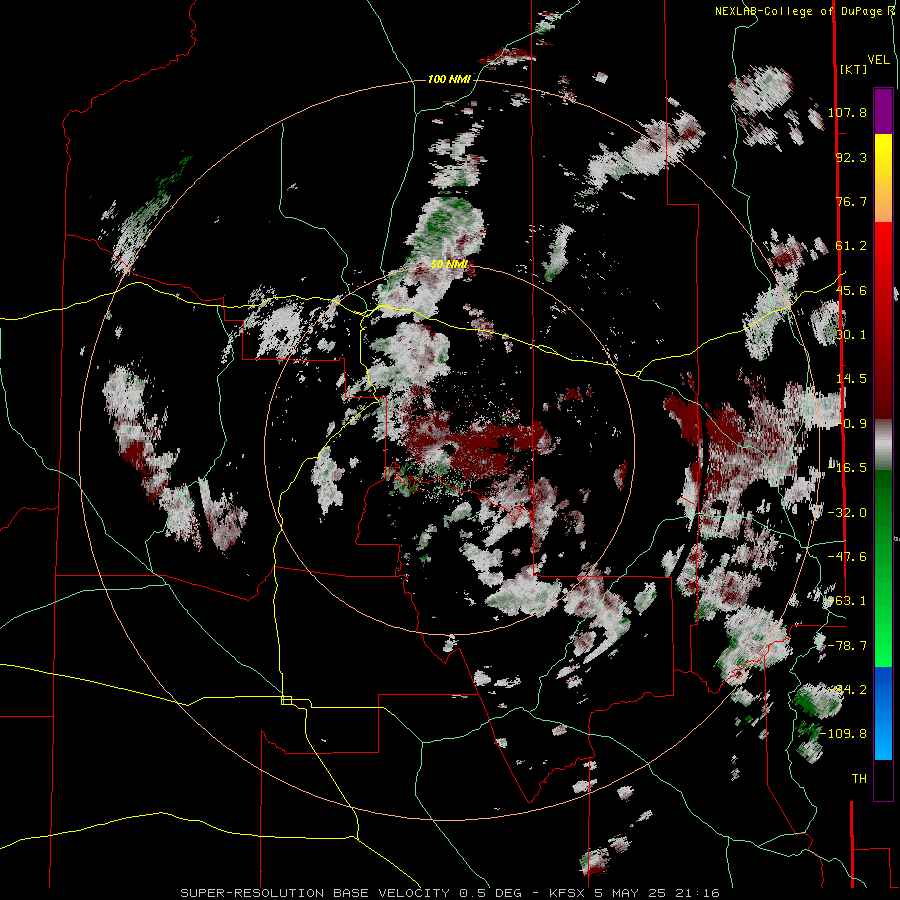
Task: Select the 14.5 scale value
Action: (x=852, y=379)
